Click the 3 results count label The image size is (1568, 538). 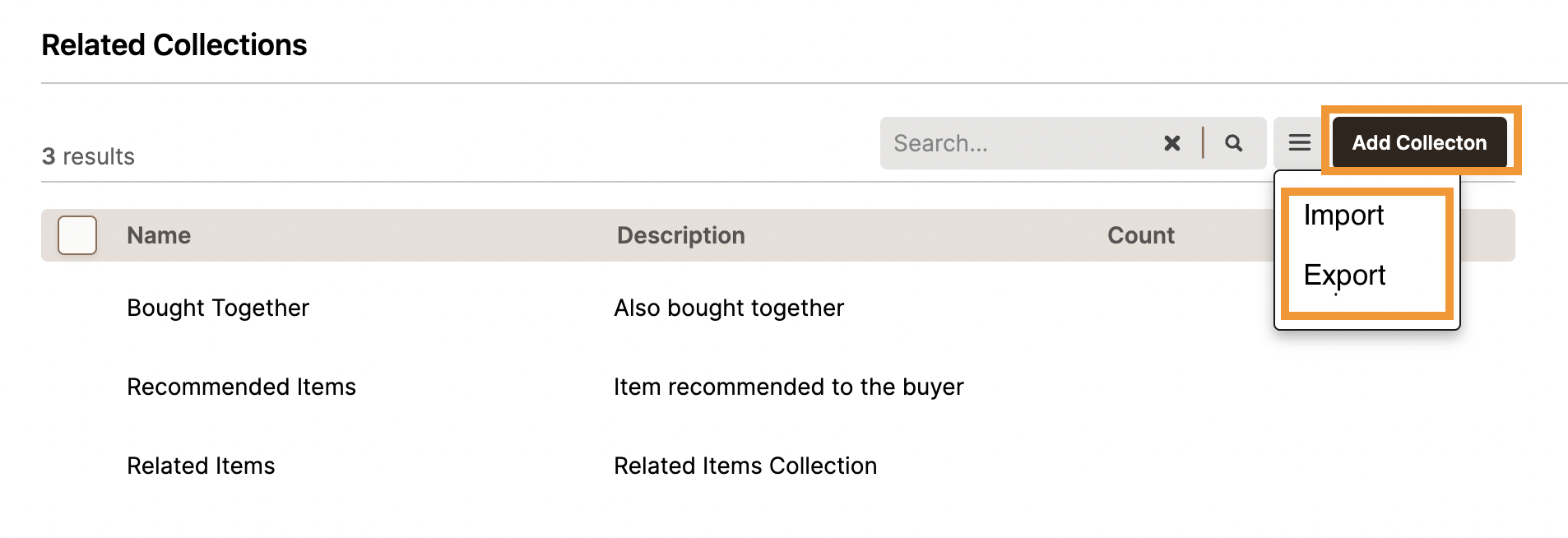(x=88, y=156)
